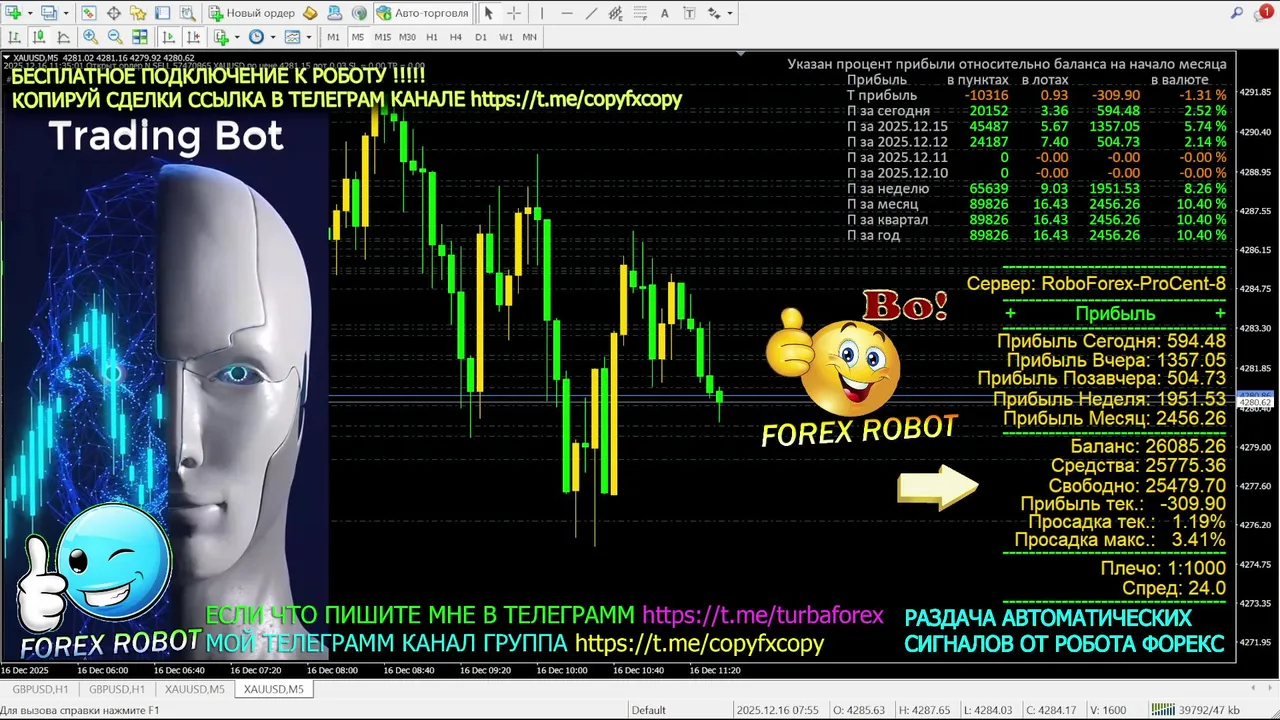Switch timeframe to M1
1280x720 pixels.
click(x=333, y=37)
